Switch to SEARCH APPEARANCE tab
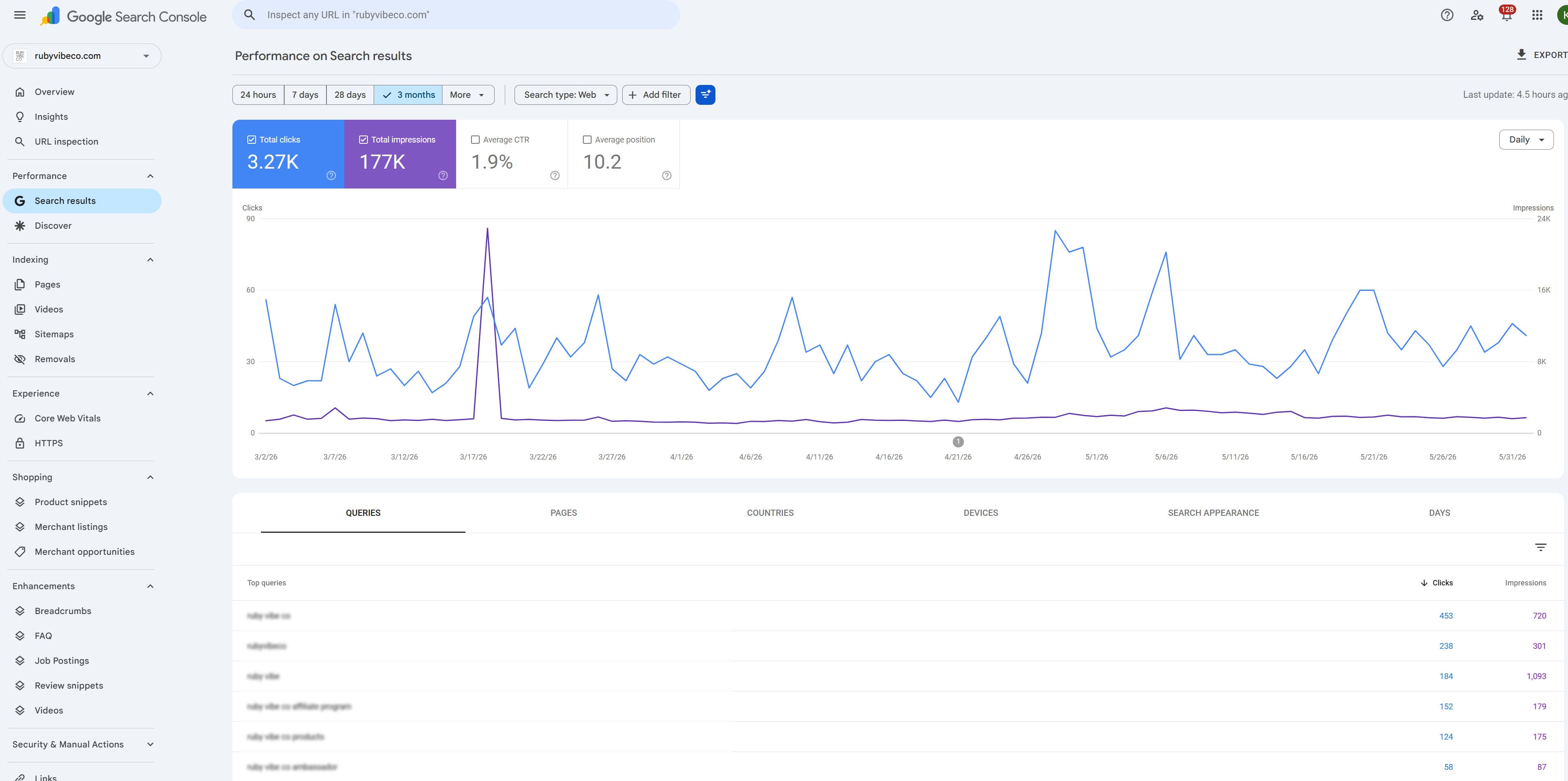The height and width of the screenshot is (781, 1568). coord(1213,513)
